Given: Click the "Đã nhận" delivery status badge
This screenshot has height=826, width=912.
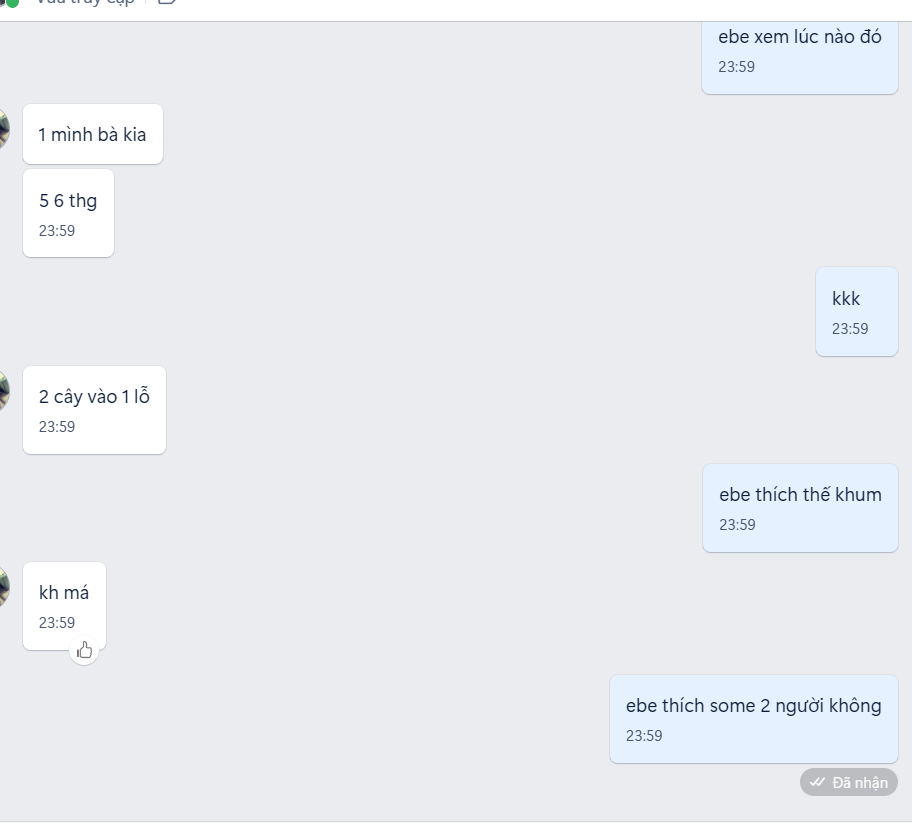Looking at the screenshot, I should [x=849, y=782].
